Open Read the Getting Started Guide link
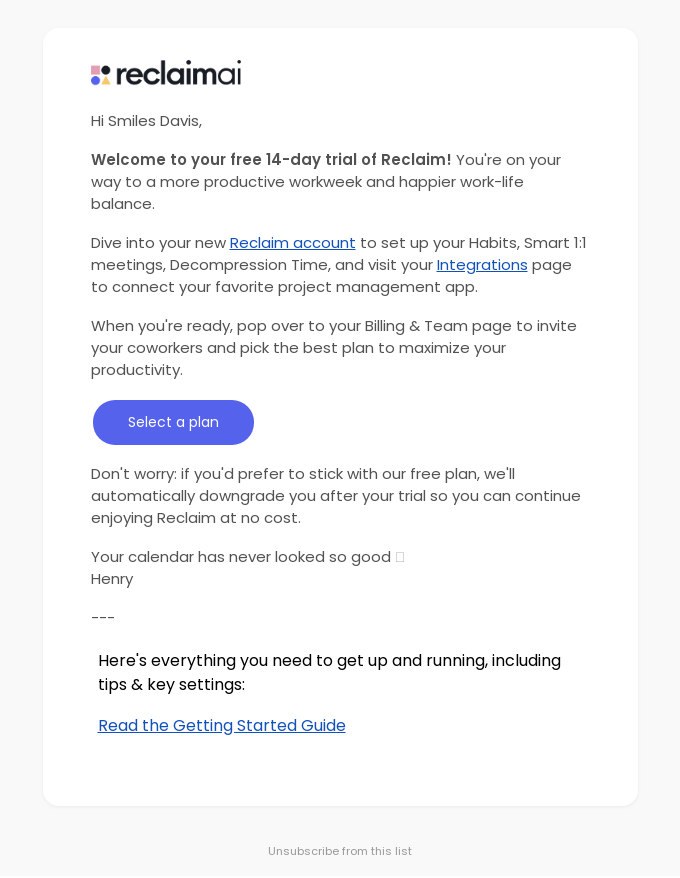 pyautogui.click(x=222, y=726)
